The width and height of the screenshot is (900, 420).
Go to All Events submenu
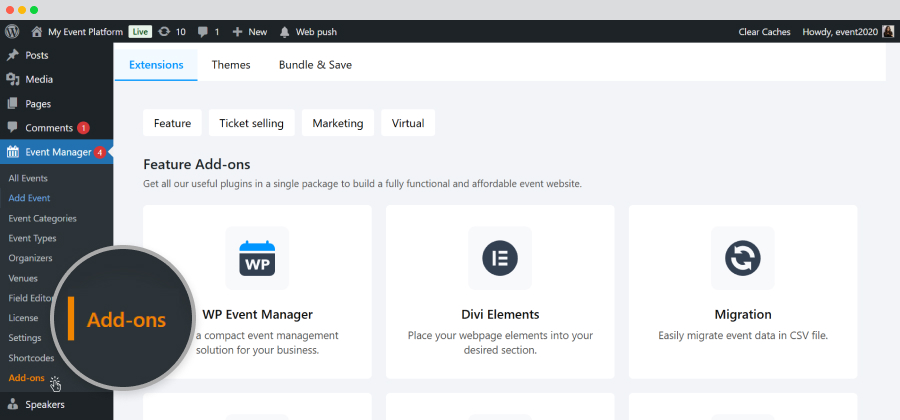pyautogui.click(x=28, y=178)
